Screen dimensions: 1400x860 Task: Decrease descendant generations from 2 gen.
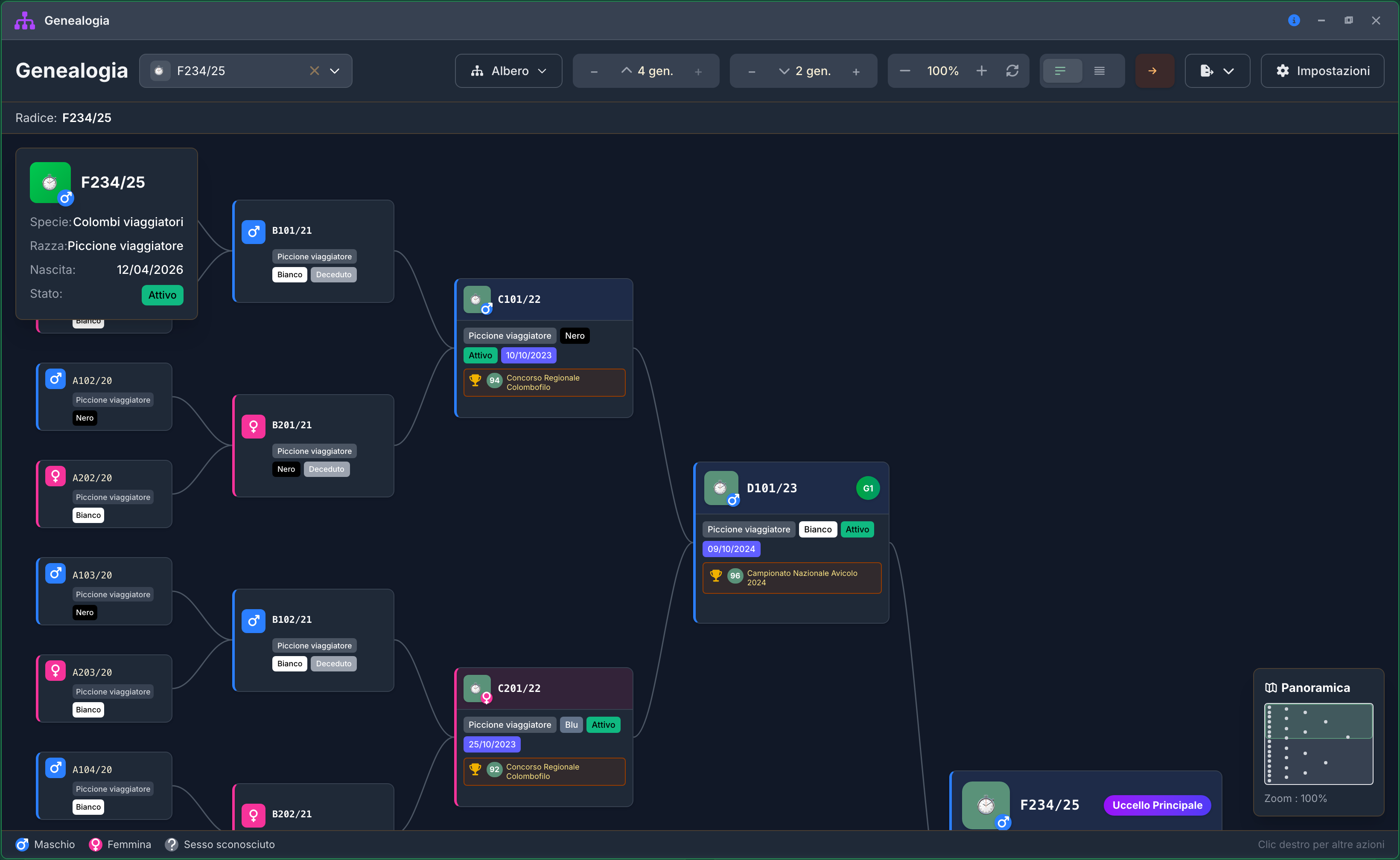pyautogui.click(x=752, y=71)
